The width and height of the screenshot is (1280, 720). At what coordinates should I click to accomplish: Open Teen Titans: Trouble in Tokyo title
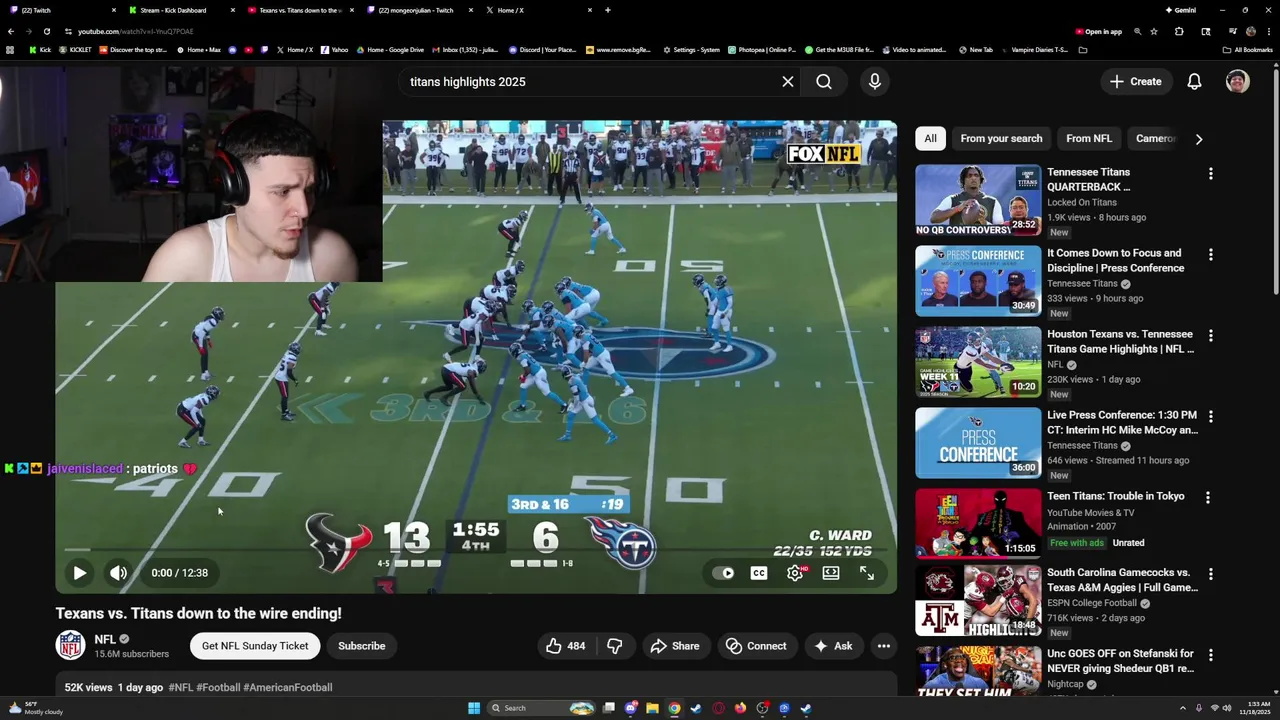pos(1116,496)
